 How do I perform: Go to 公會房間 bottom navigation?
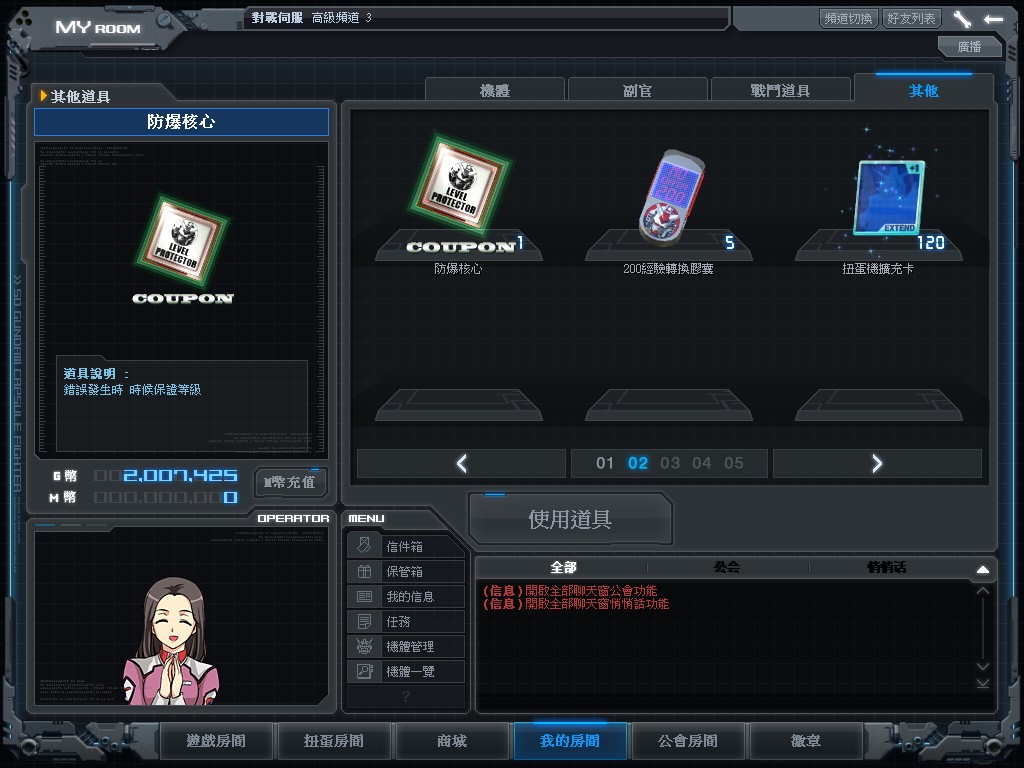[x=688, y=741]
